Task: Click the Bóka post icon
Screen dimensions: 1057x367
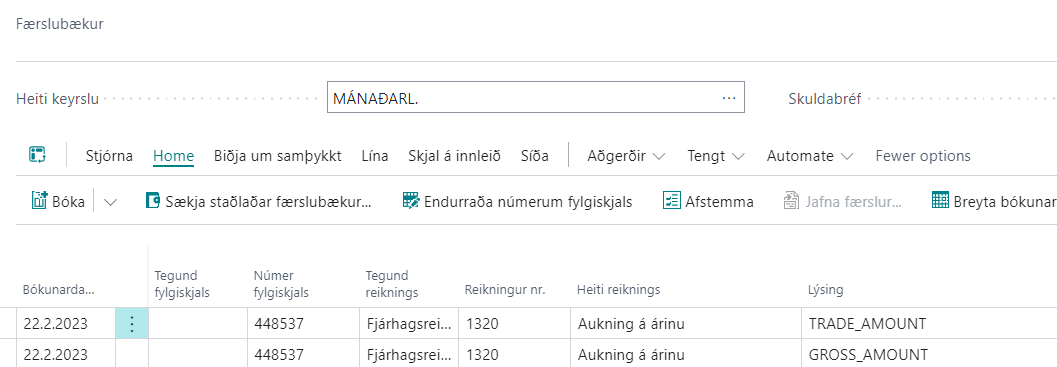Action: [39, 201]
